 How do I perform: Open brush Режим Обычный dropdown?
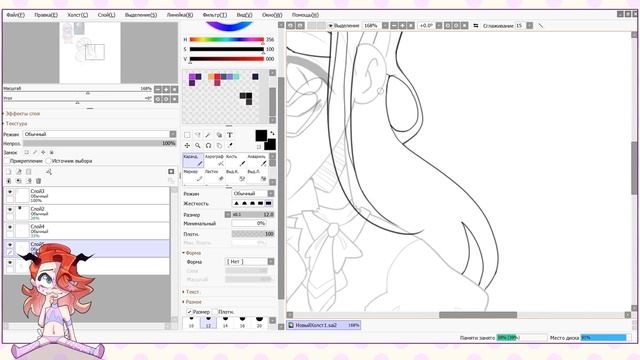point(253,193)
